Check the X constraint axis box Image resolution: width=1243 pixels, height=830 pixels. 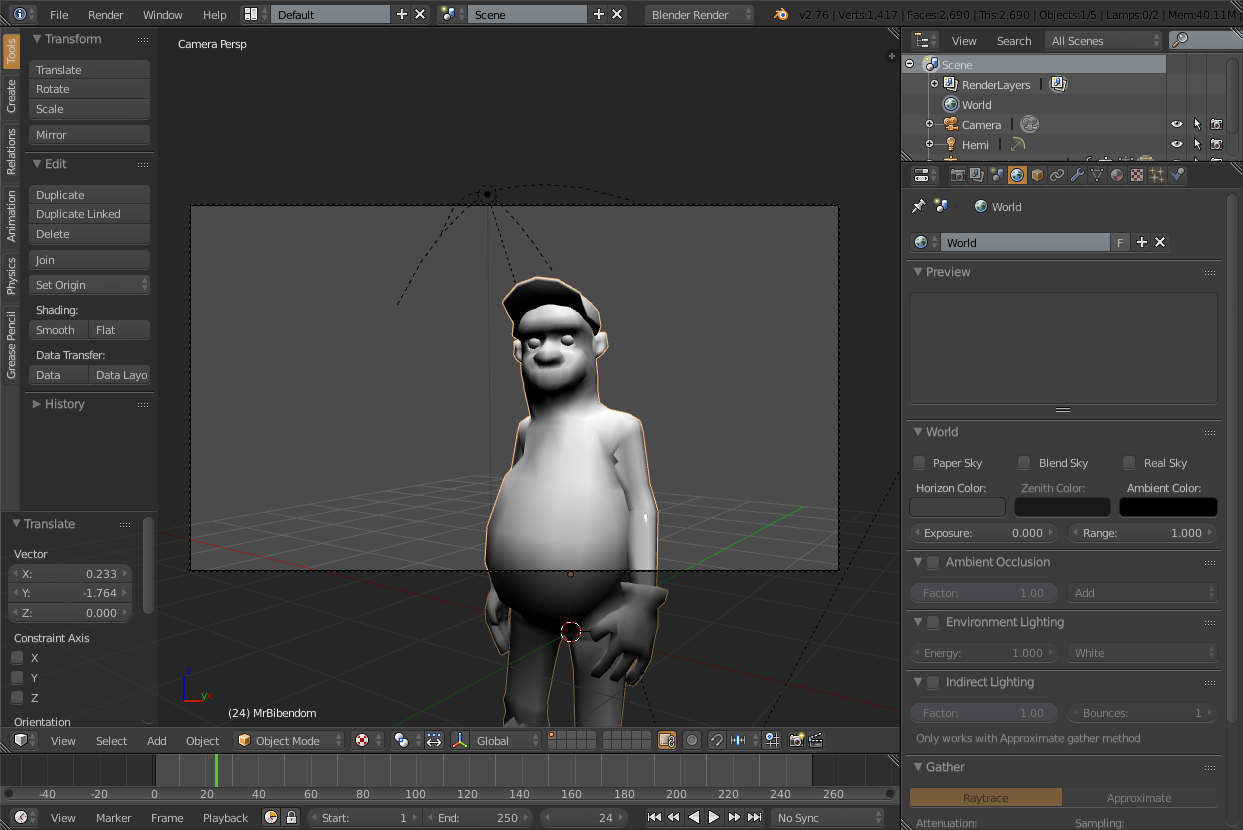[x=17, y=657]
